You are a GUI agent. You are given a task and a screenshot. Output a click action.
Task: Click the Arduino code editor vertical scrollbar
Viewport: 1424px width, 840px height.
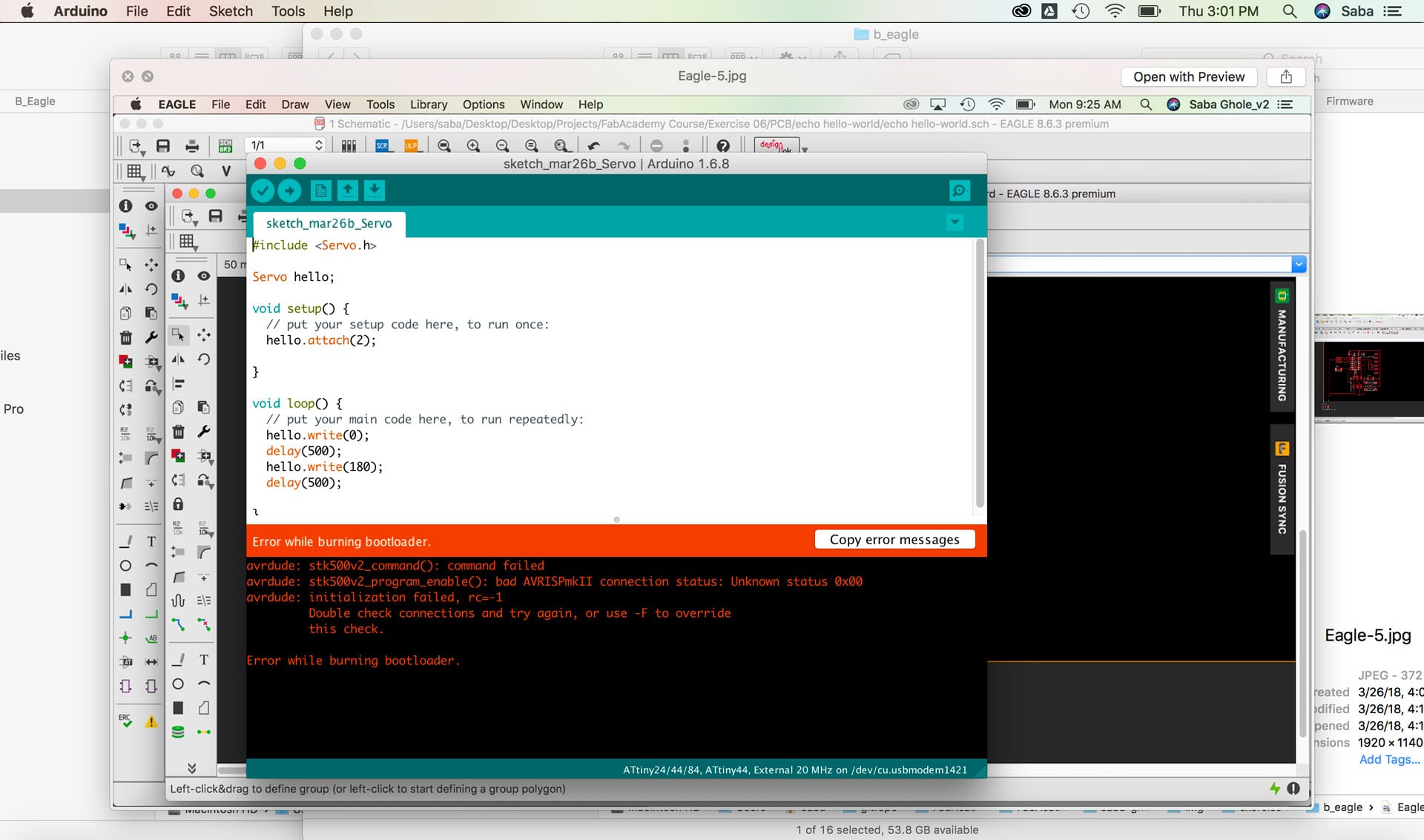(980, 374)
